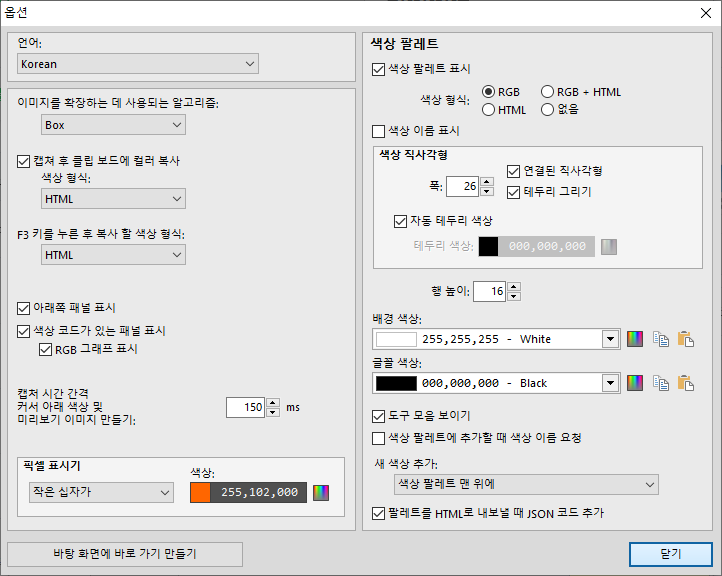Select the RGB + HTML radio option
The height and width of the screenshot is (576, 722).
pos(547,92)
